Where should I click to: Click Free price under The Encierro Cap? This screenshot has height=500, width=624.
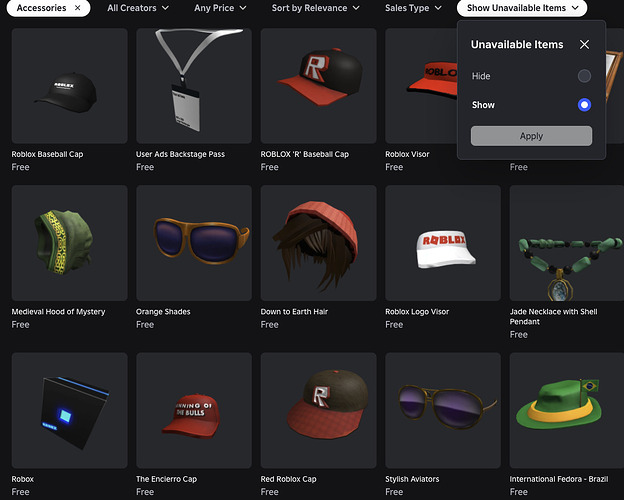(145, 492)
